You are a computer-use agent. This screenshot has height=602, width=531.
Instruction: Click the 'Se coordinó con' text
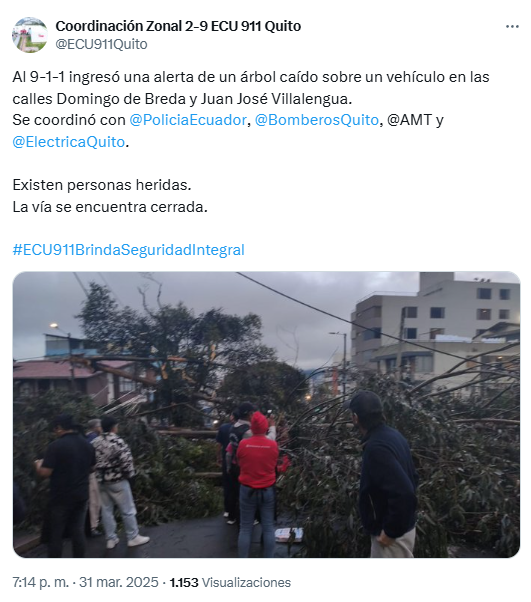[69, 120]
